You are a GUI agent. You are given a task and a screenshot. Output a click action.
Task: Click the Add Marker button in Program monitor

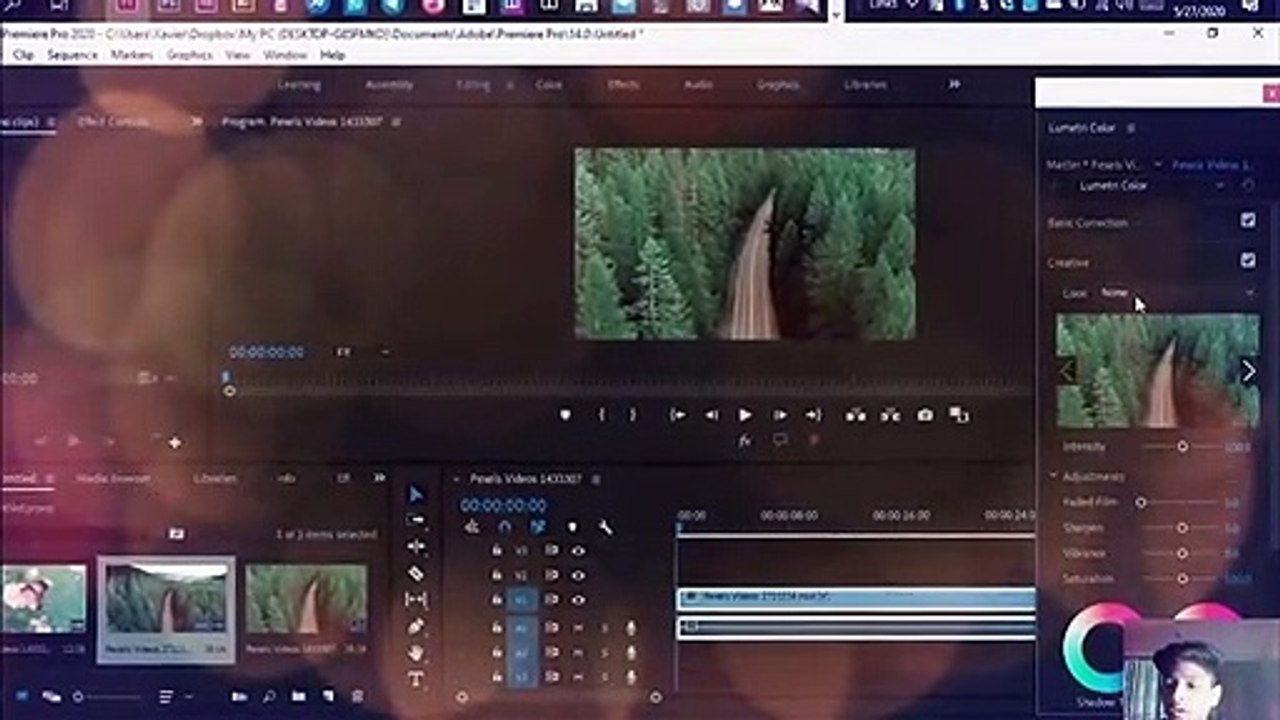565,415
